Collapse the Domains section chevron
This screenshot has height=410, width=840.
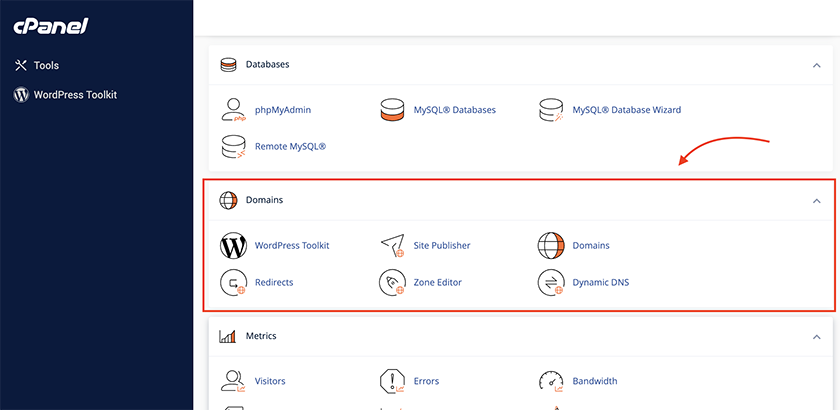tap(816, 201)
